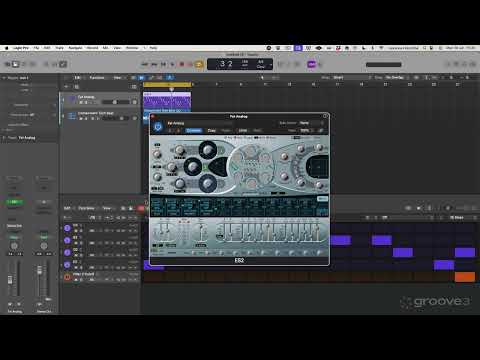Expand the Region disclosure triangle in inspector
This screenshot has height=360, width=480.
tap(4, 78)
